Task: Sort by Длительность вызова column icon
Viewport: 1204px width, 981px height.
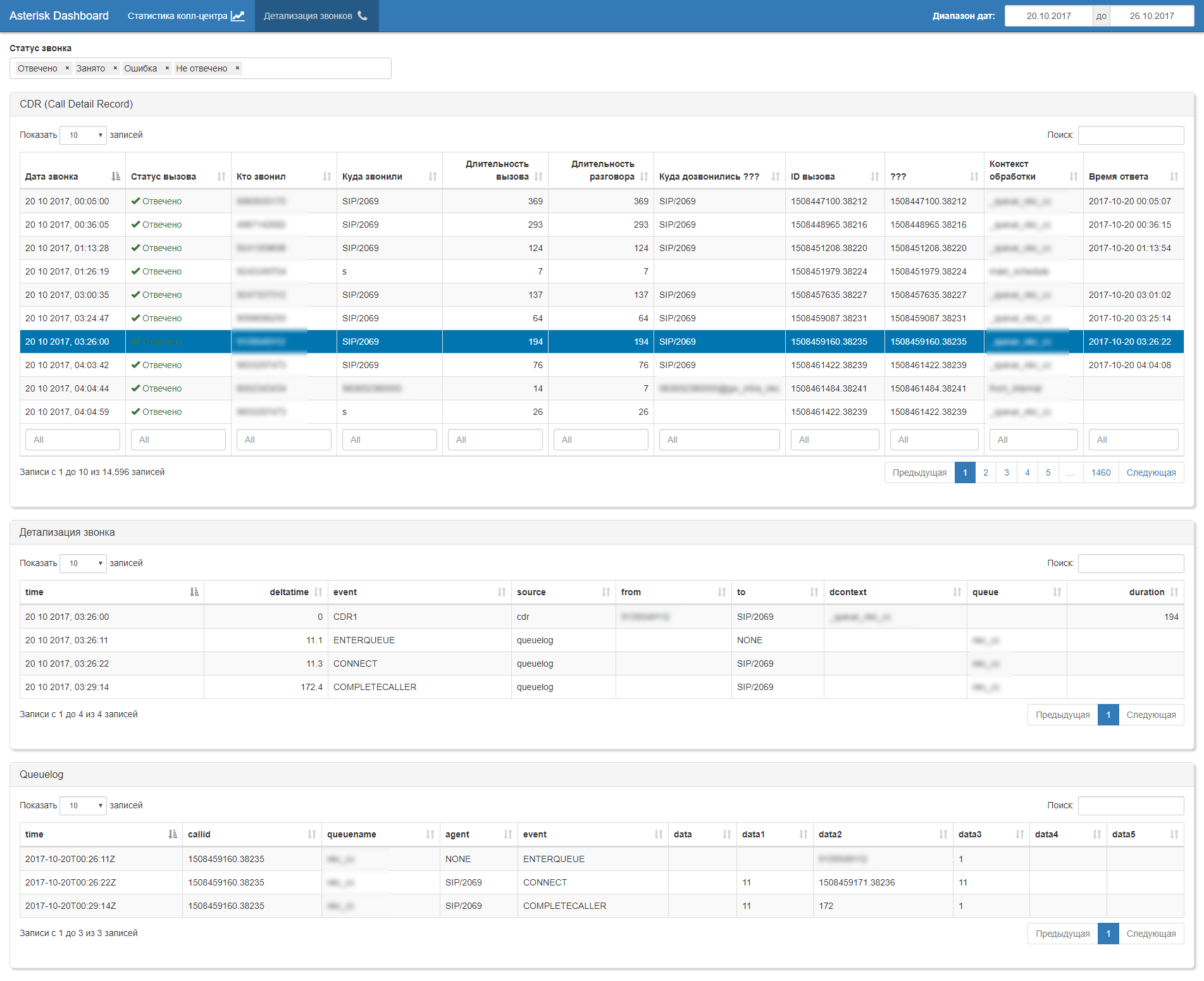Action: pos(538,176)
